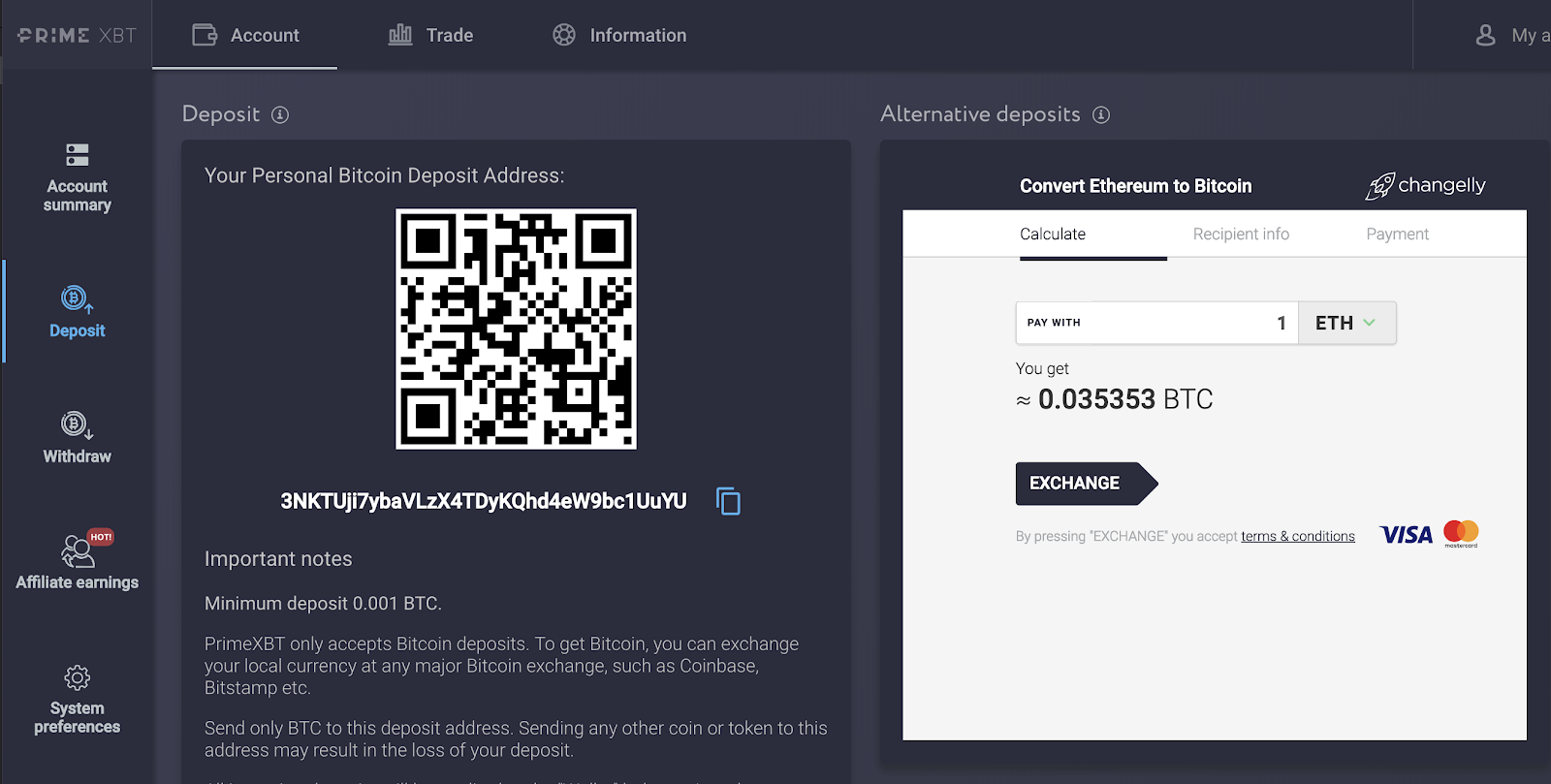The width and height of the screenshot is (1551, 784).
Task: Click the Minimum deposit 0.001 BTC note
Action: point(323,604)
